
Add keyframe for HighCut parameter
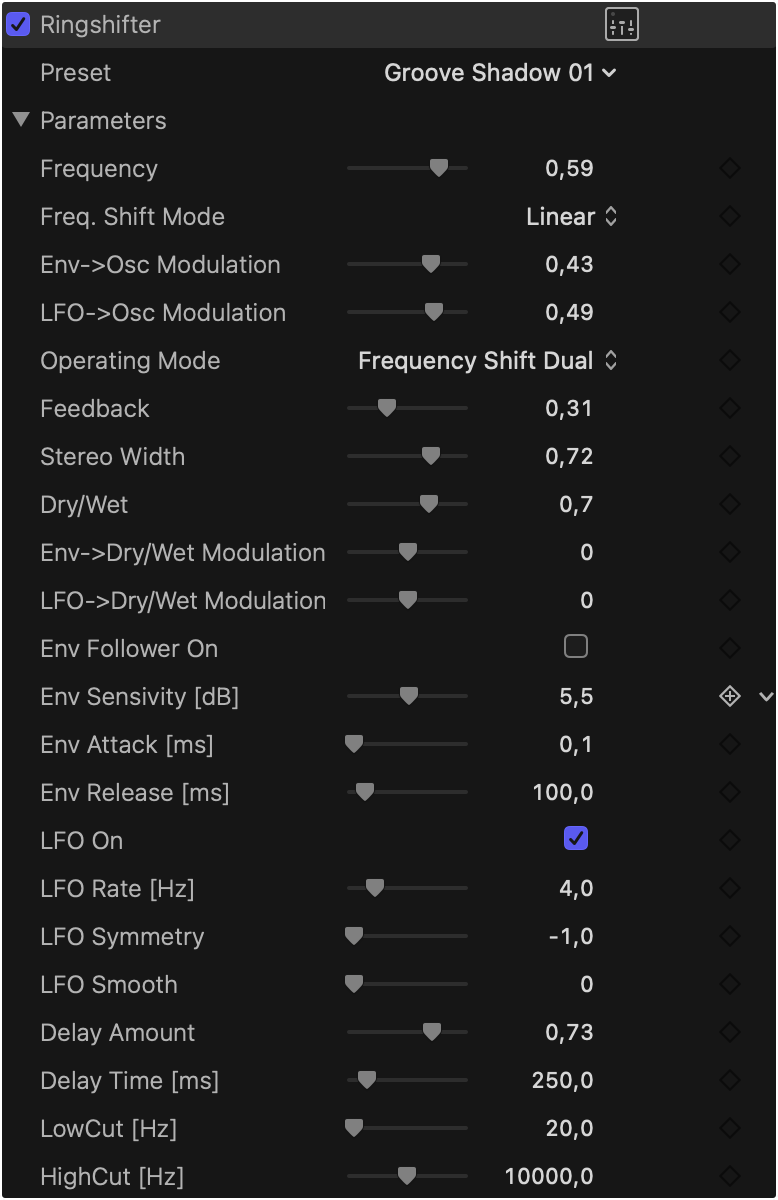tap(730, 1177)
